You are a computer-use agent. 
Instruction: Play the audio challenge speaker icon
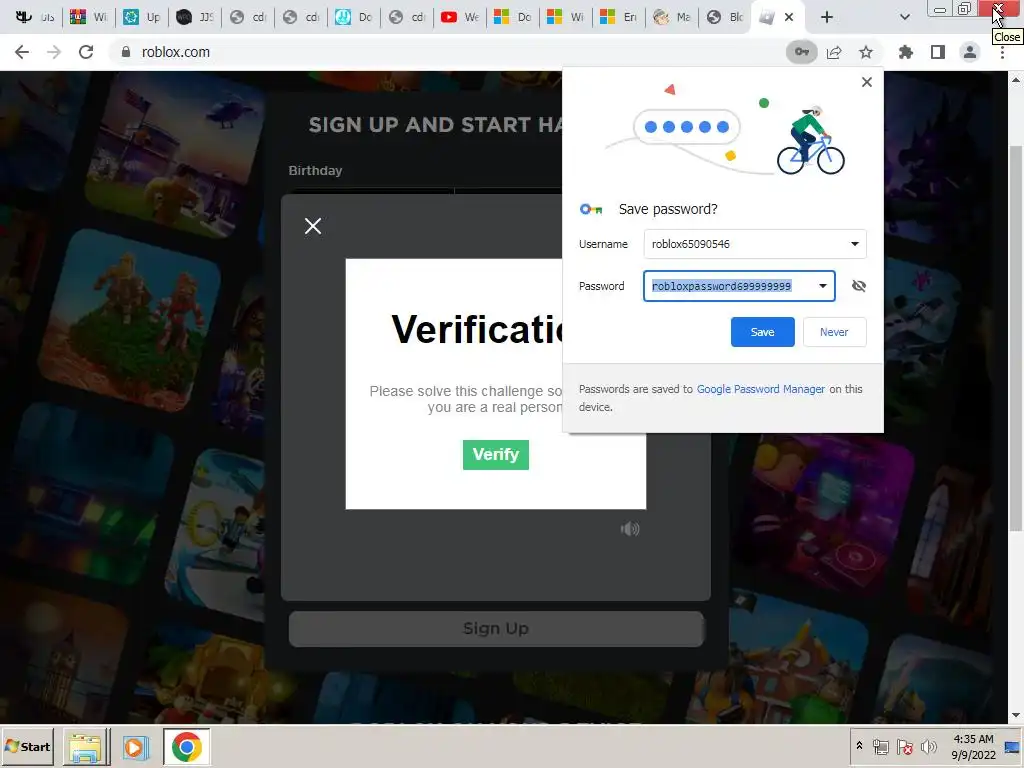pyautogui.click(x=630, y=529)
